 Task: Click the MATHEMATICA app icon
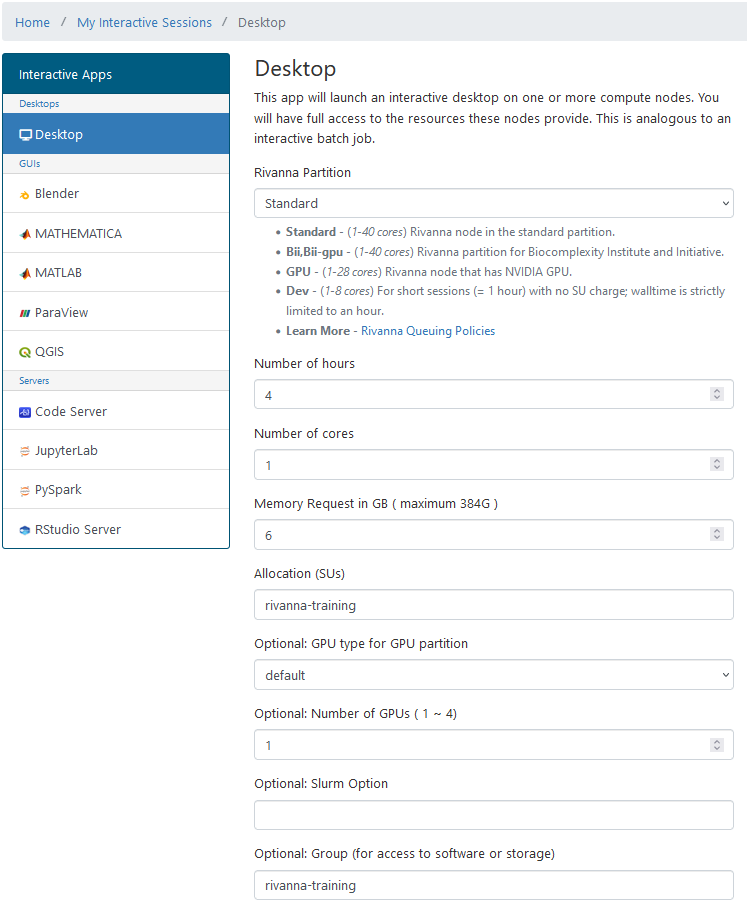click(x=25, y=234)
